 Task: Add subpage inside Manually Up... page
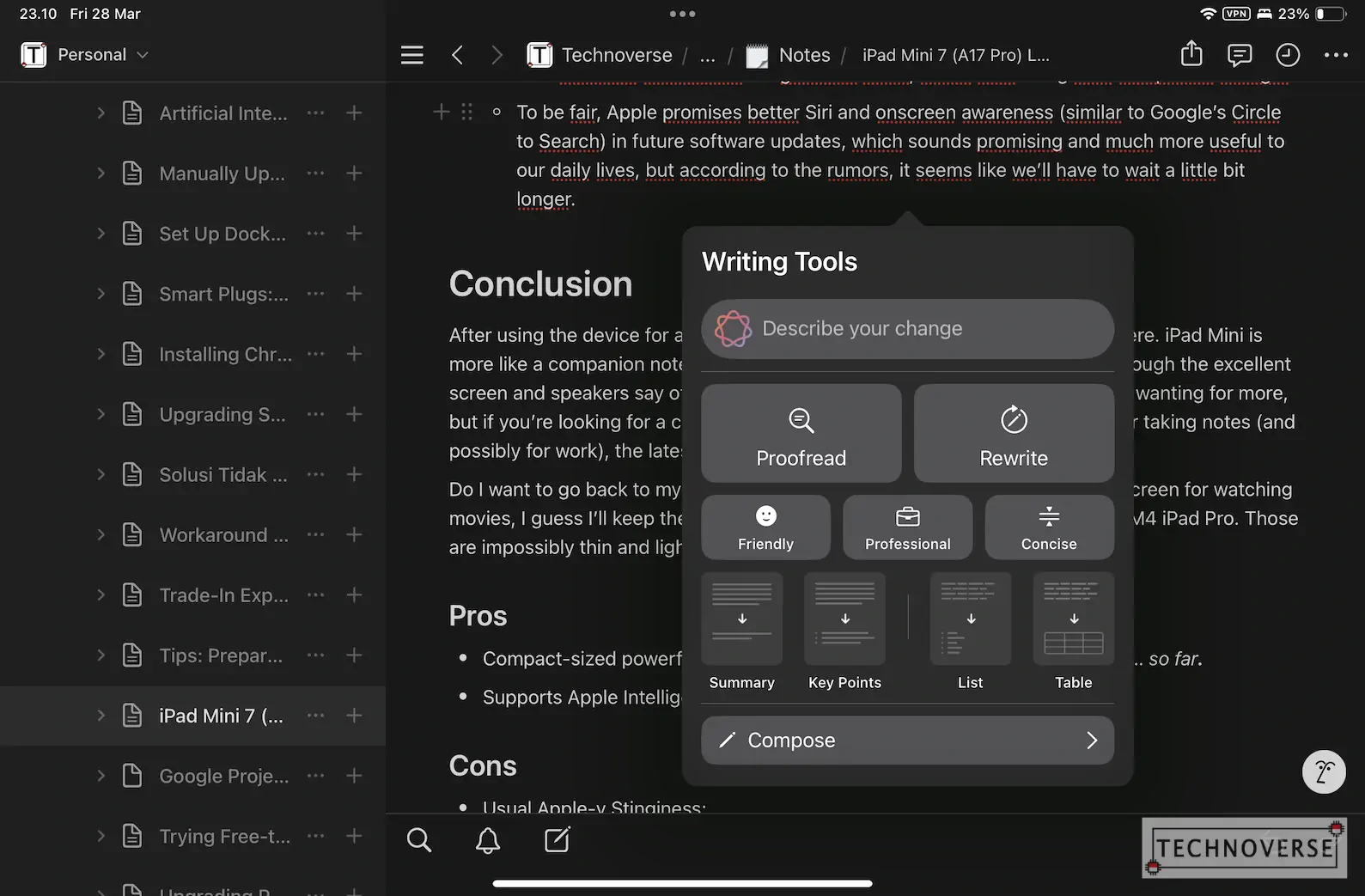click(354, 173)
